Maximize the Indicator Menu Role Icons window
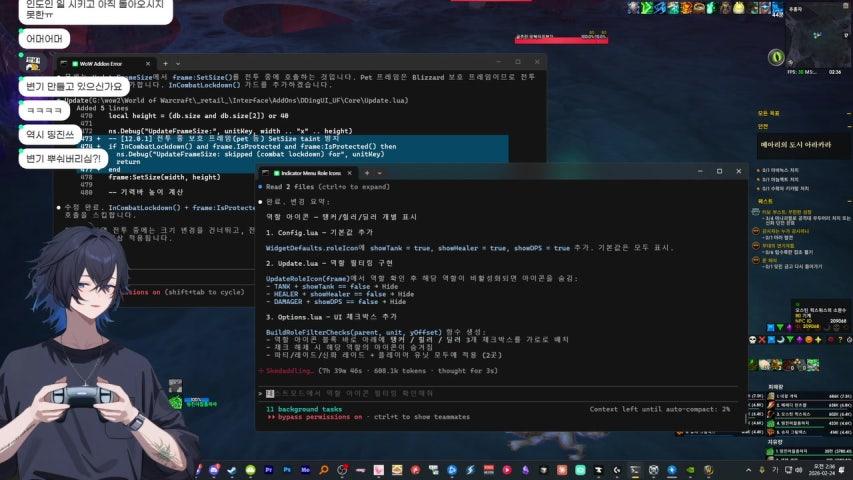Screen dimensions: 853x480 719,171
